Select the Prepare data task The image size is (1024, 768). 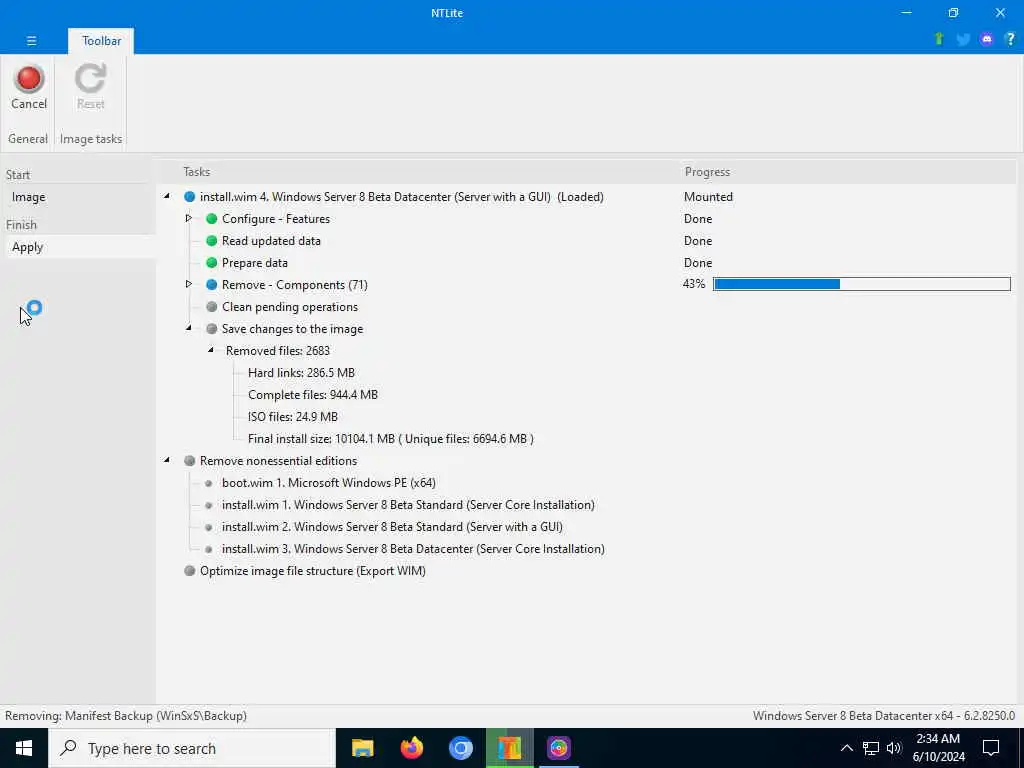point(255,263)
